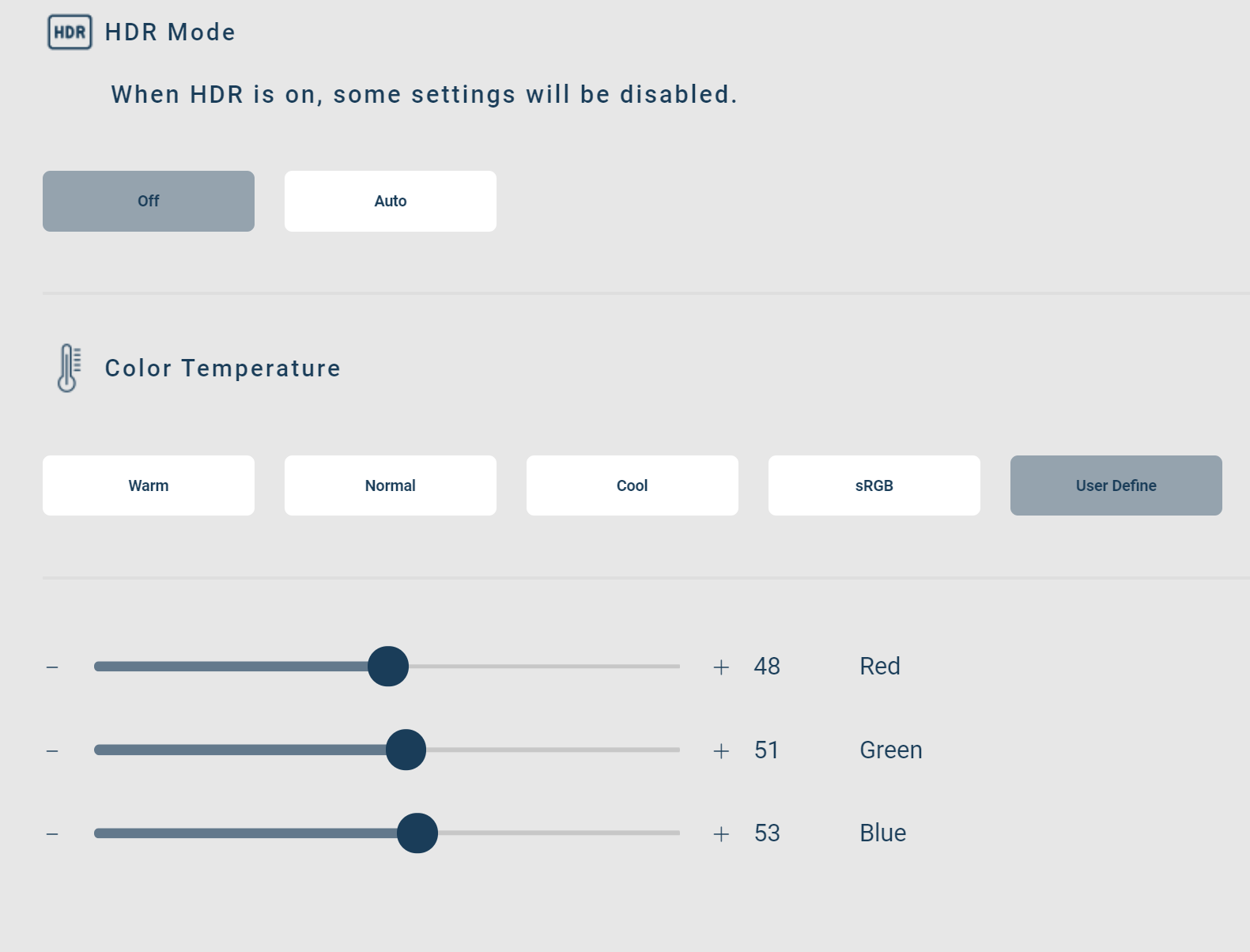Select User Define color temperature
Viewport: 1250px width, 952px height.
[x=1116, y=485]
